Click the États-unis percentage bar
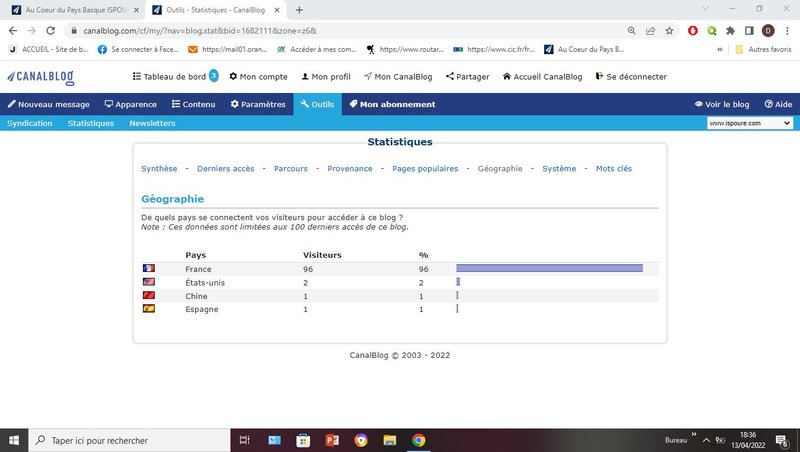This screenshot has height=452, width=800. click(x=458, y=282)
